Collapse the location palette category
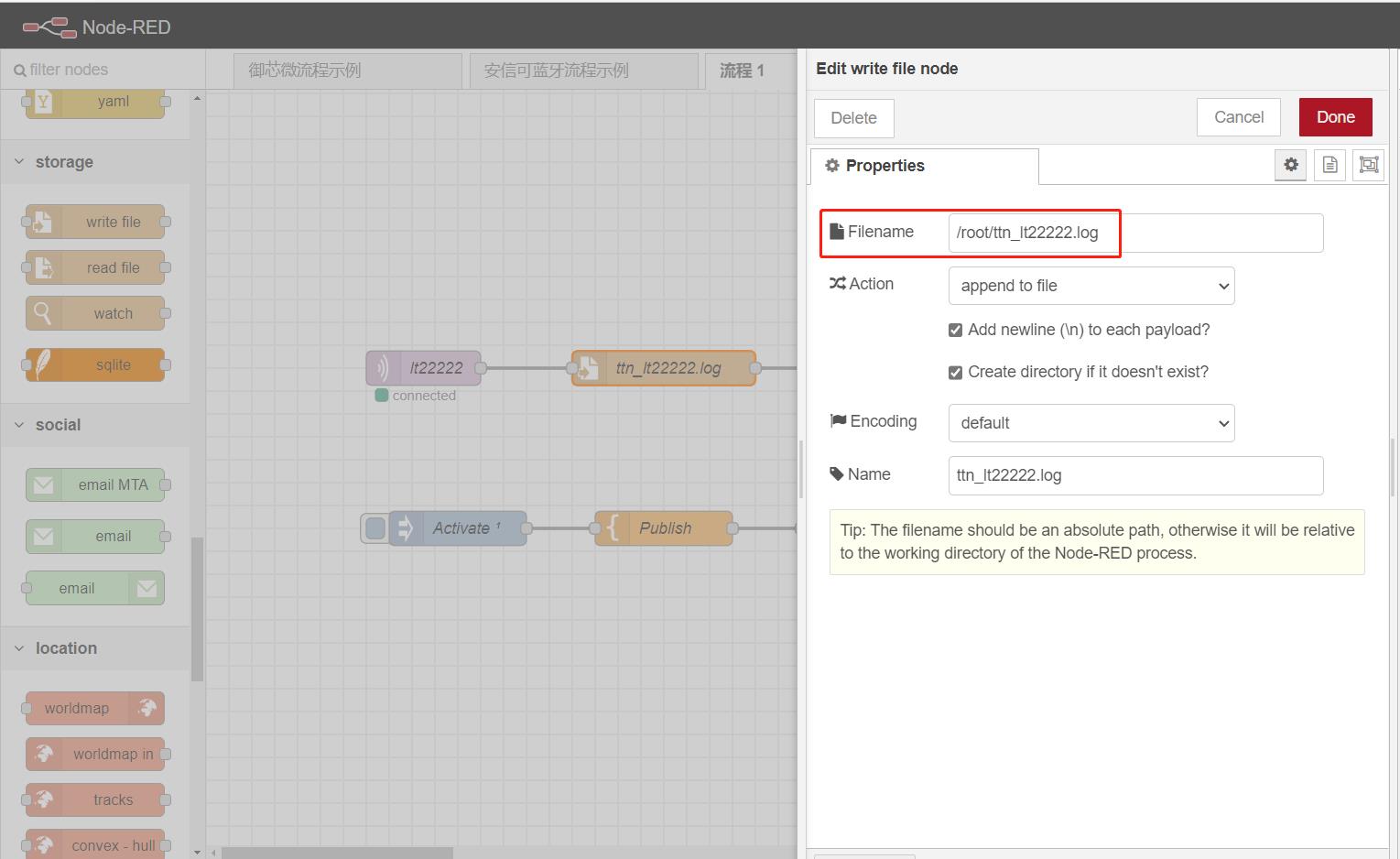Viewport: 1400px width, 859px height. 95,648
